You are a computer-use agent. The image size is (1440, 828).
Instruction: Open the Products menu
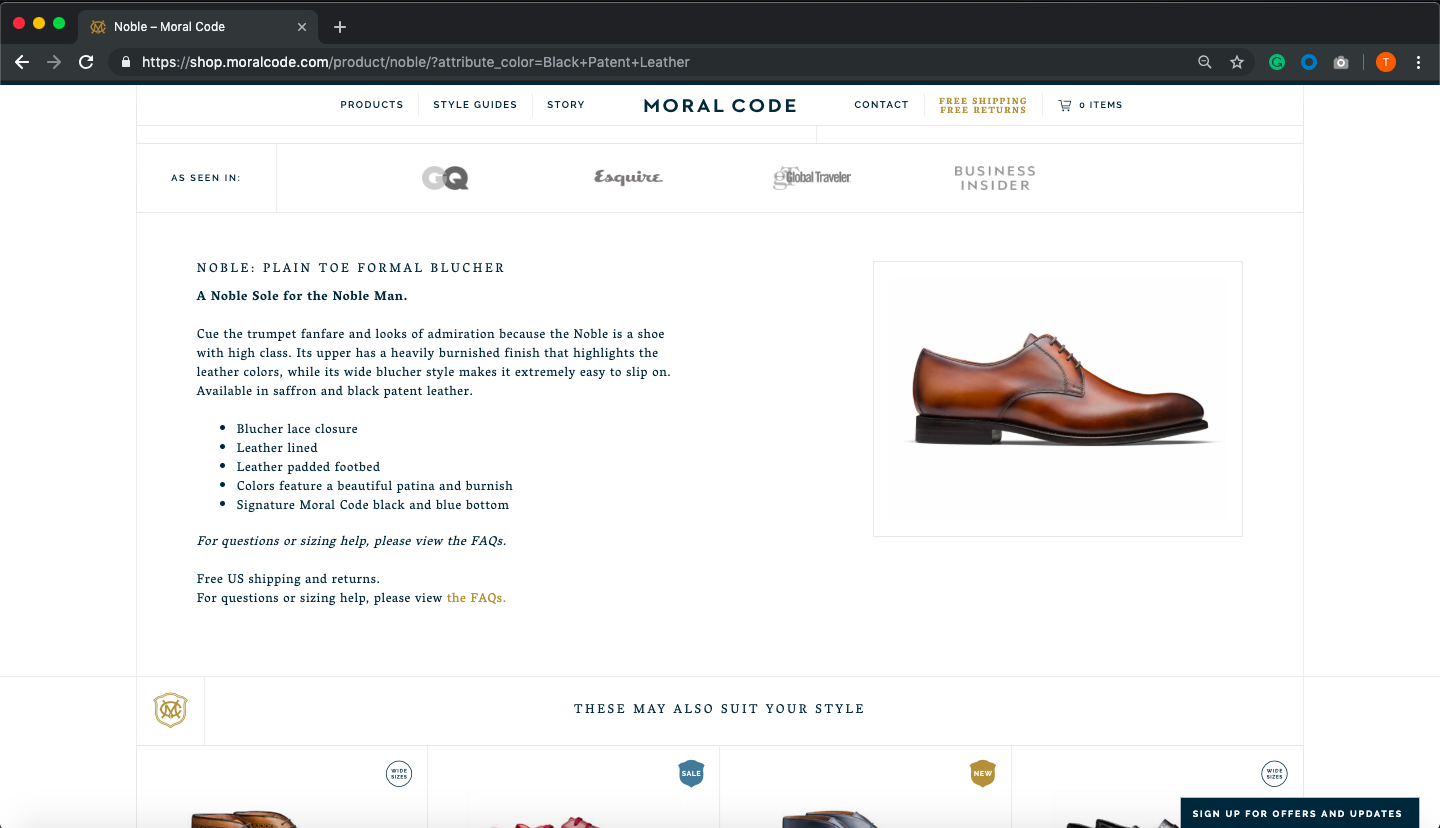[371, 104]
